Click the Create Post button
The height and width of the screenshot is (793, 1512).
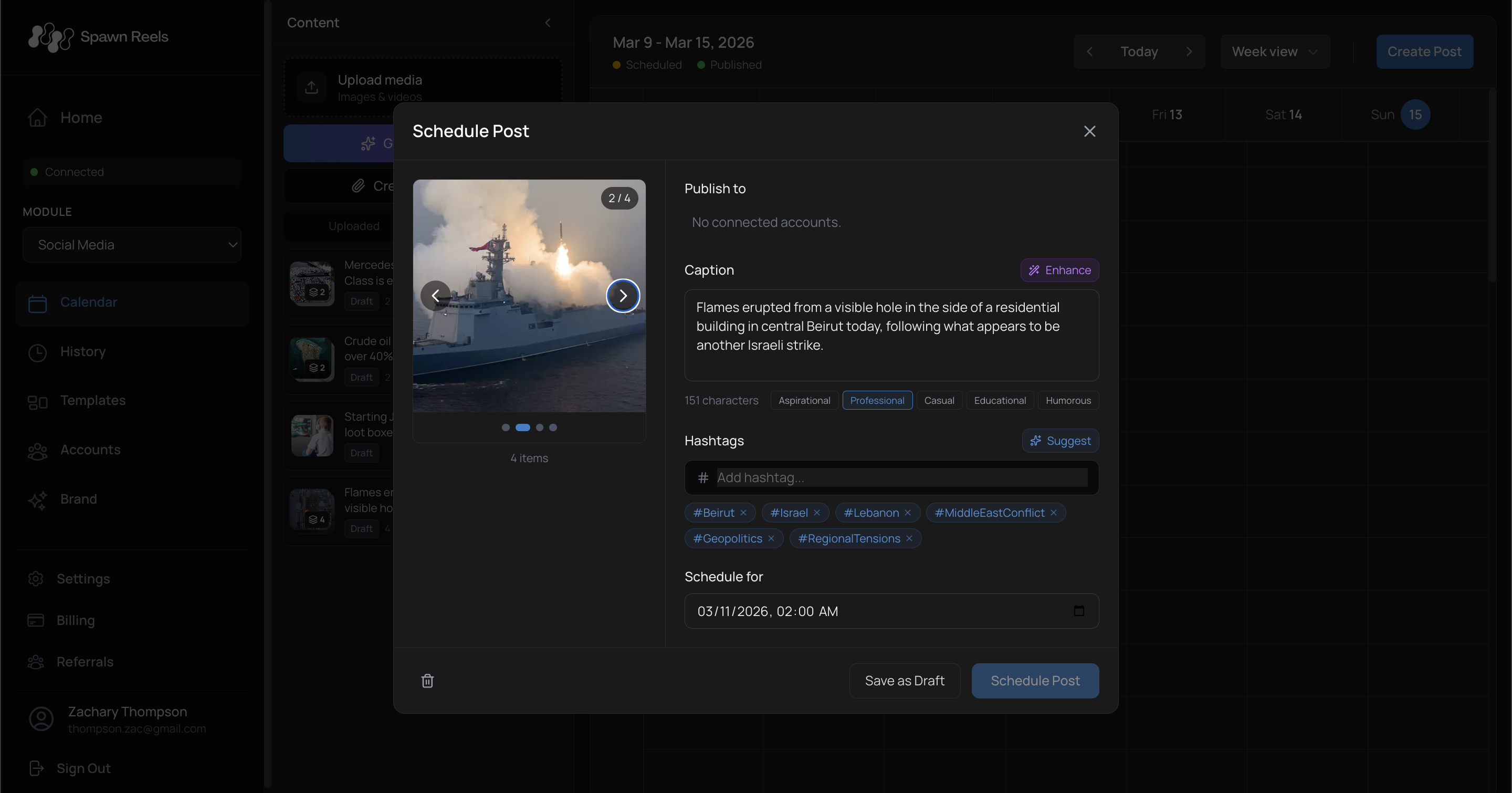click(1425, 51)
